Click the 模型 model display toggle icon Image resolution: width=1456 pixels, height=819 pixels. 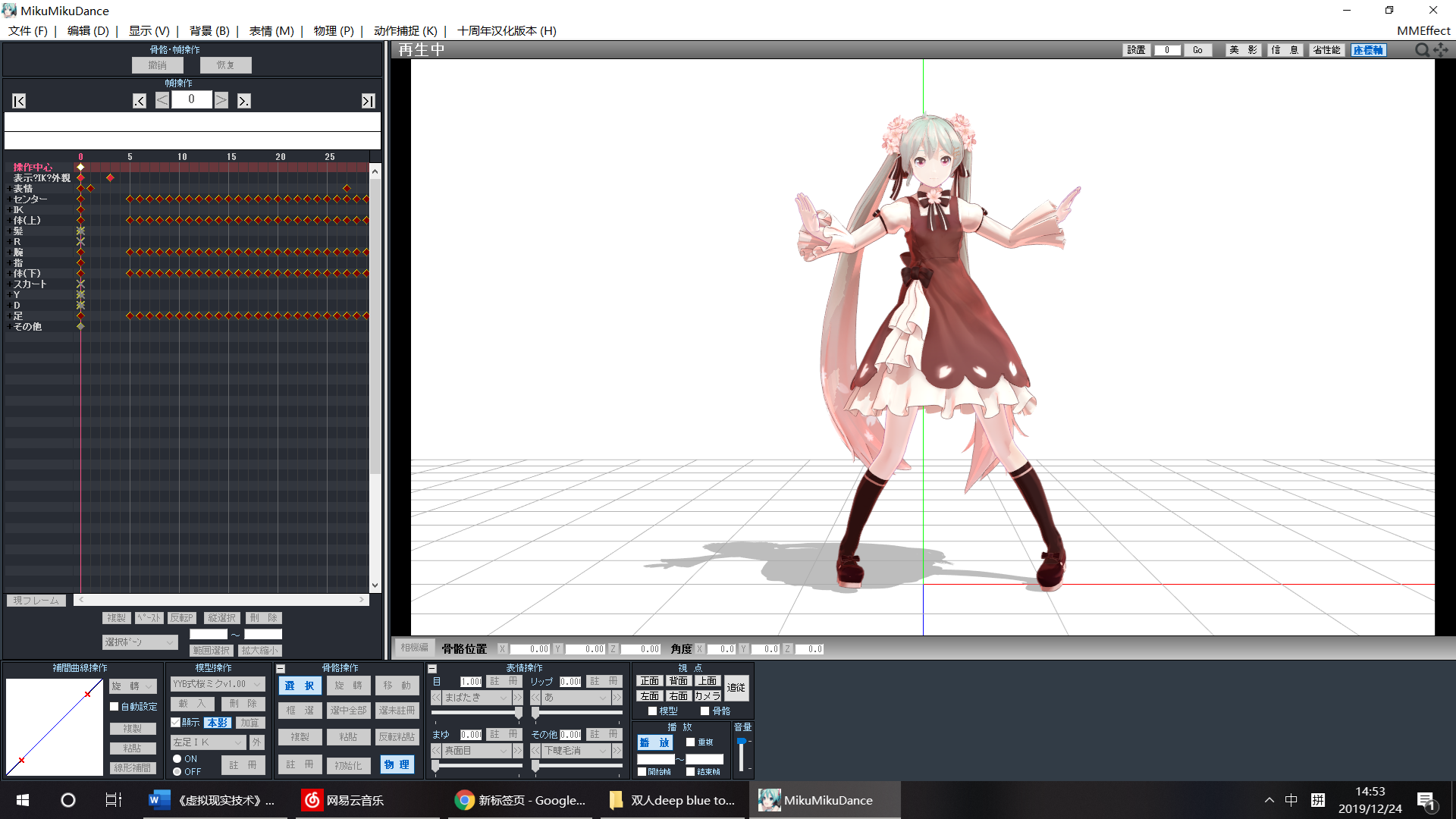652,711
